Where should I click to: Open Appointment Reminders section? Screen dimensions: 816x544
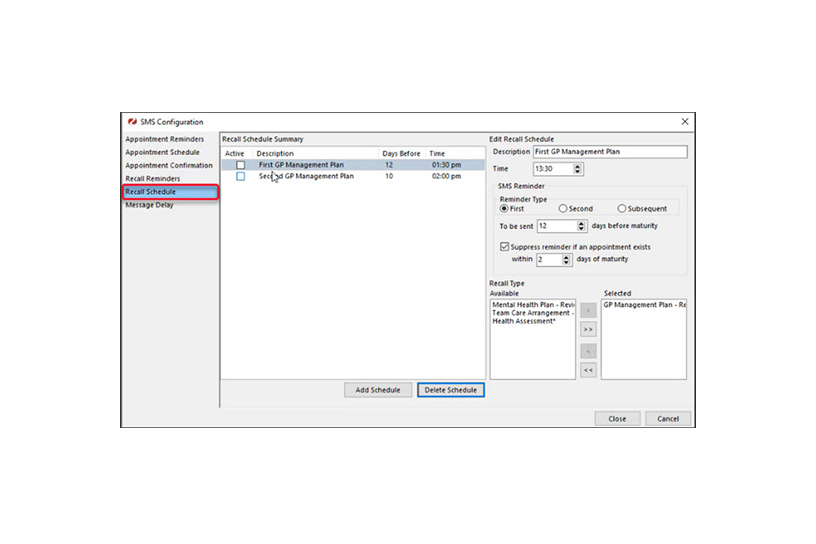click(164, 139)
